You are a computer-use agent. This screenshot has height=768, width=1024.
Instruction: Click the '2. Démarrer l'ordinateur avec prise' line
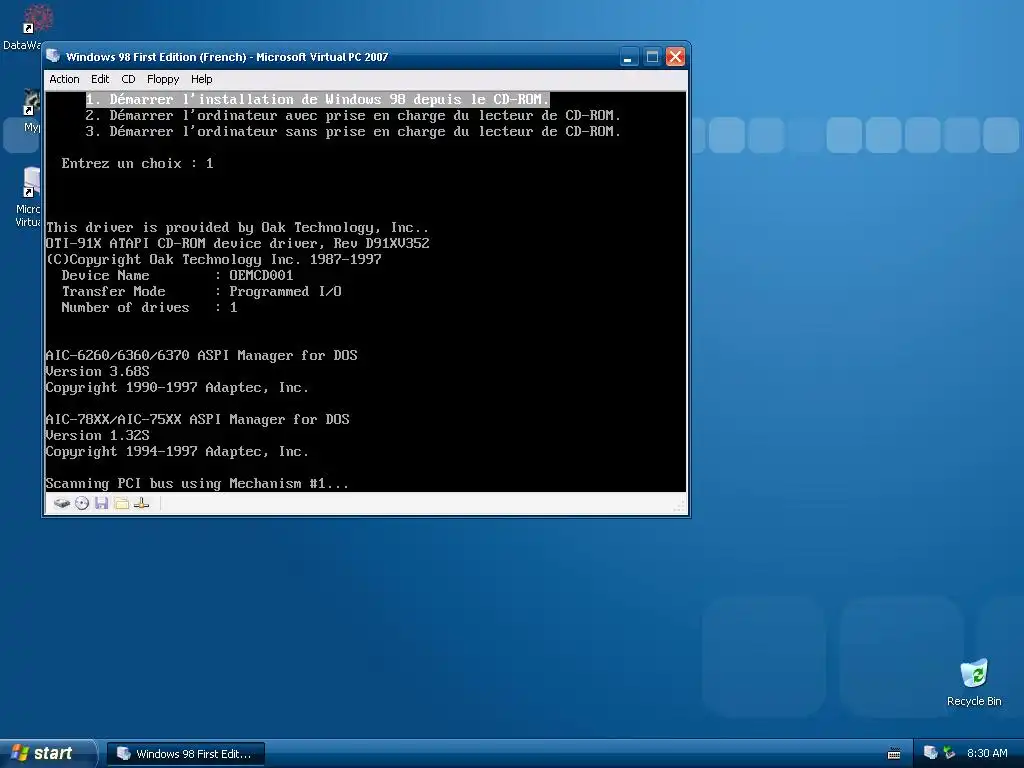353,116
